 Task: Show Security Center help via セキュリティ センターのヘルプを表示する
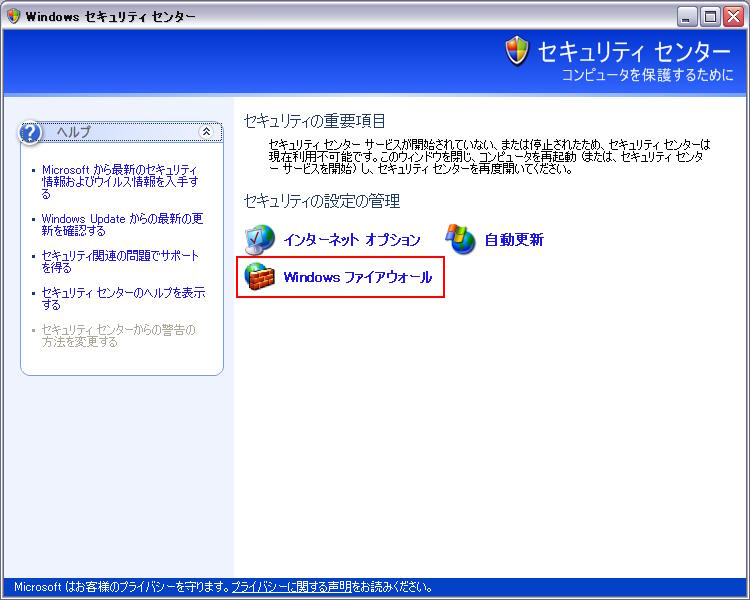tap(123, 299)
